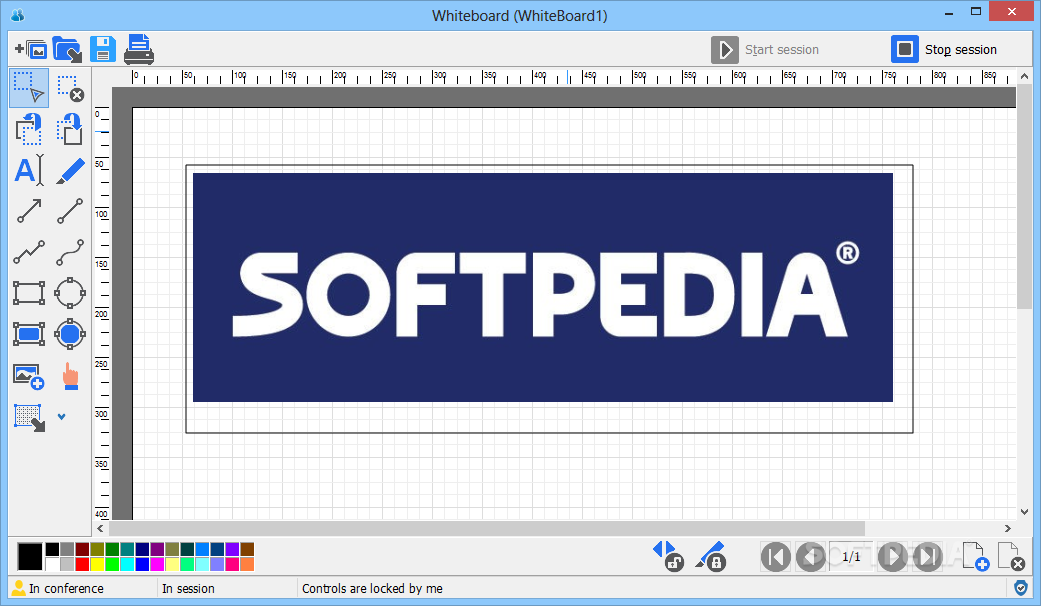Select the hand pointer tool
This screenshot has width=1041, height=606.
(x=70, y=376)
